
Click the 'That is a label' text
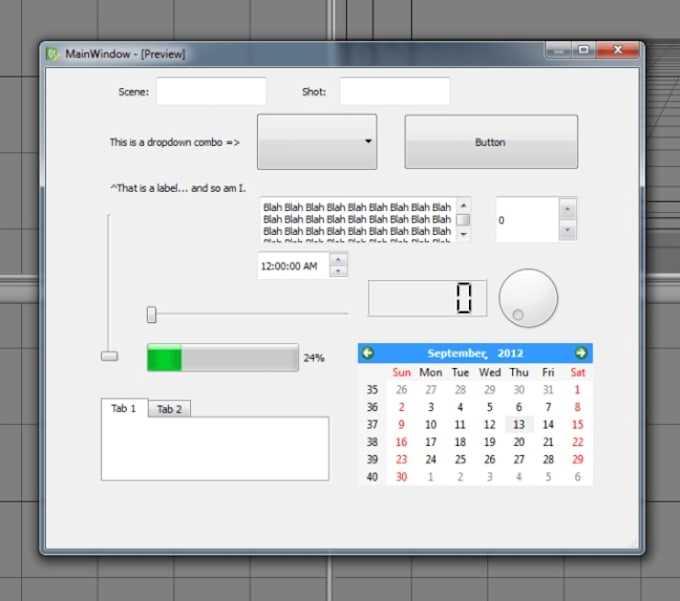click(178, 188)
